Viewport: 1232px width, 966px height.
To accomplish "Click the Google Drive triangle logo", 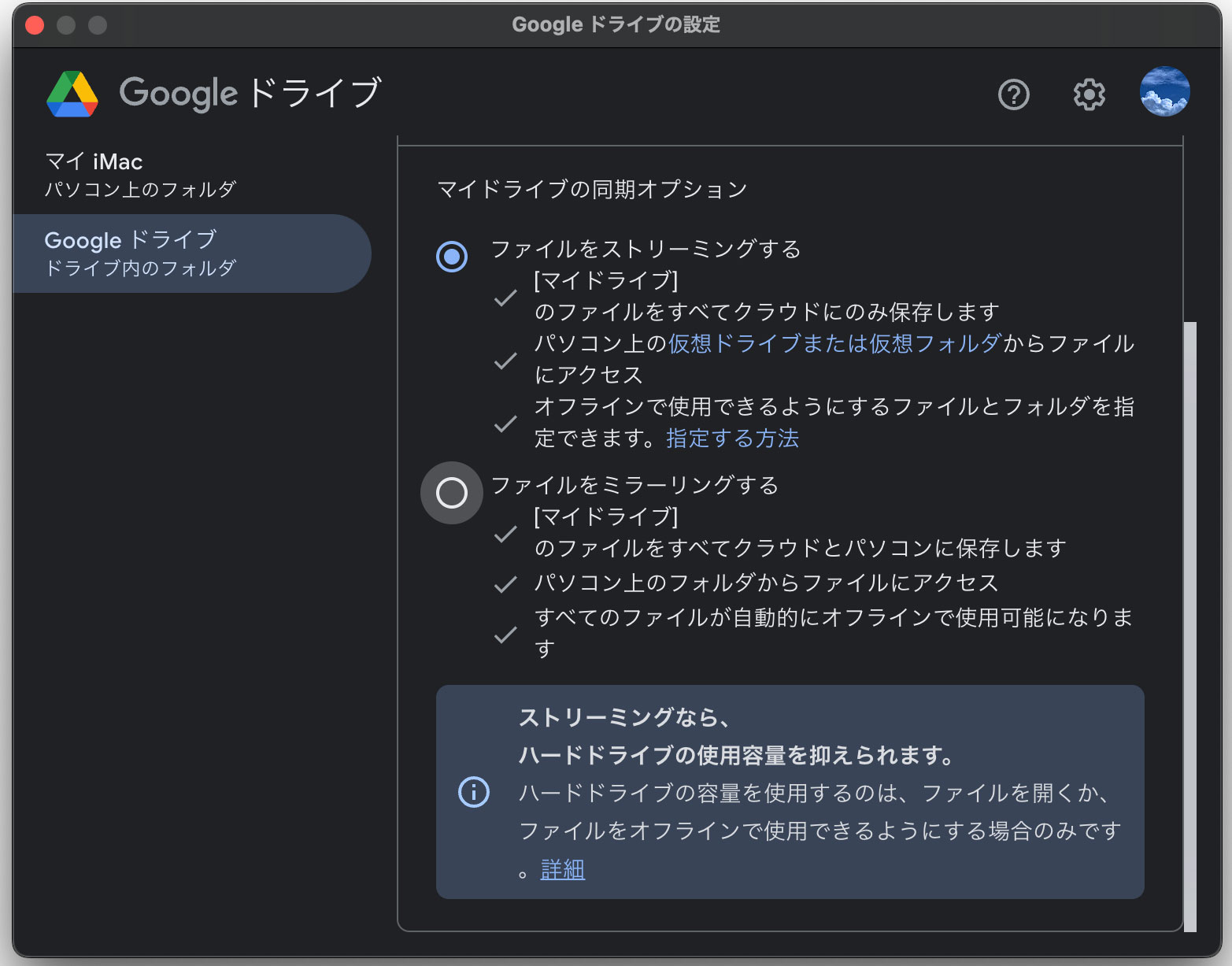I will pyautogui.click(x=72, y=94).
